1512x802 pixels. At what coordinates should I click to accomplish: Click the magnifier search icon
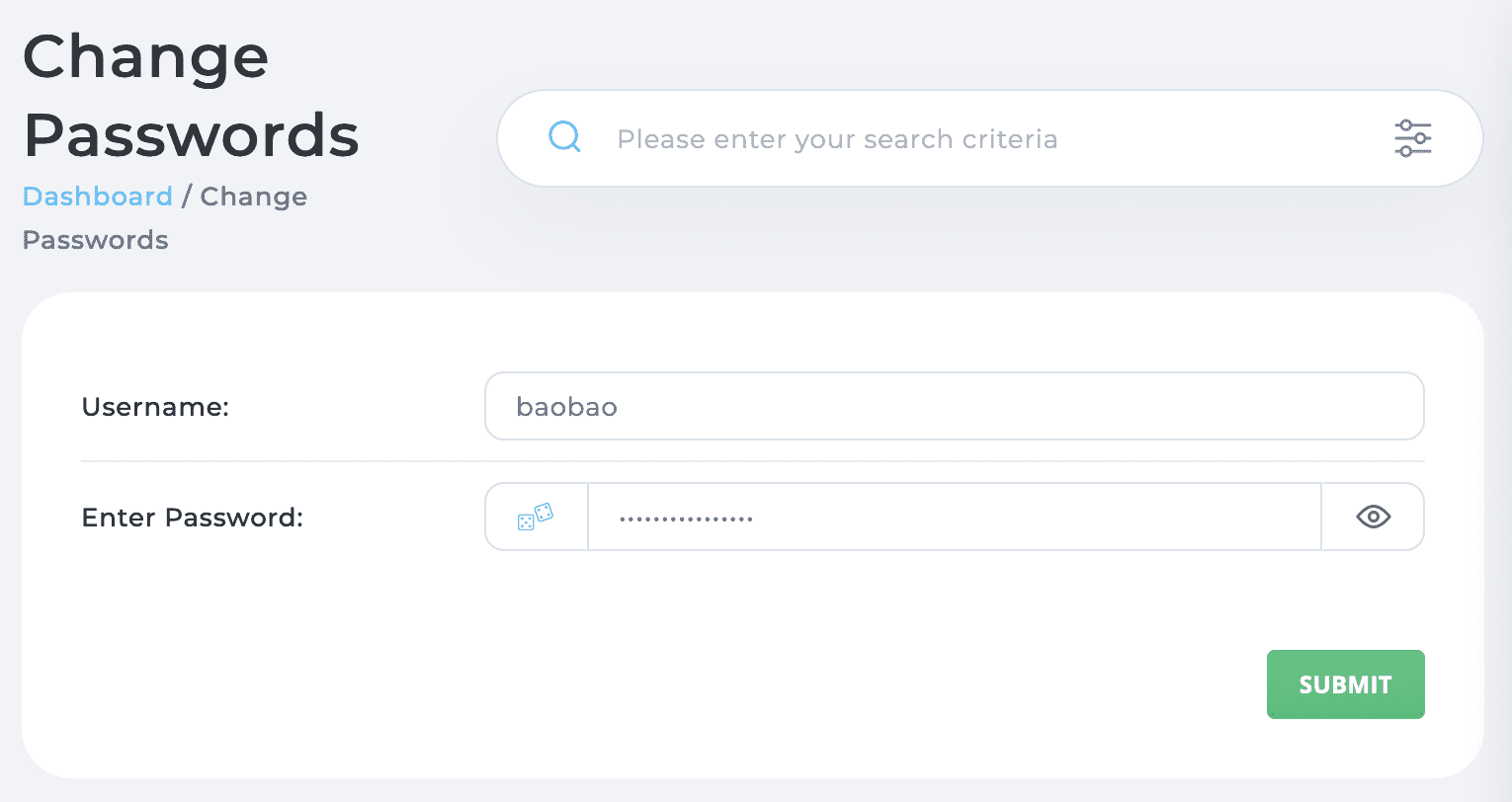(564, 137)
